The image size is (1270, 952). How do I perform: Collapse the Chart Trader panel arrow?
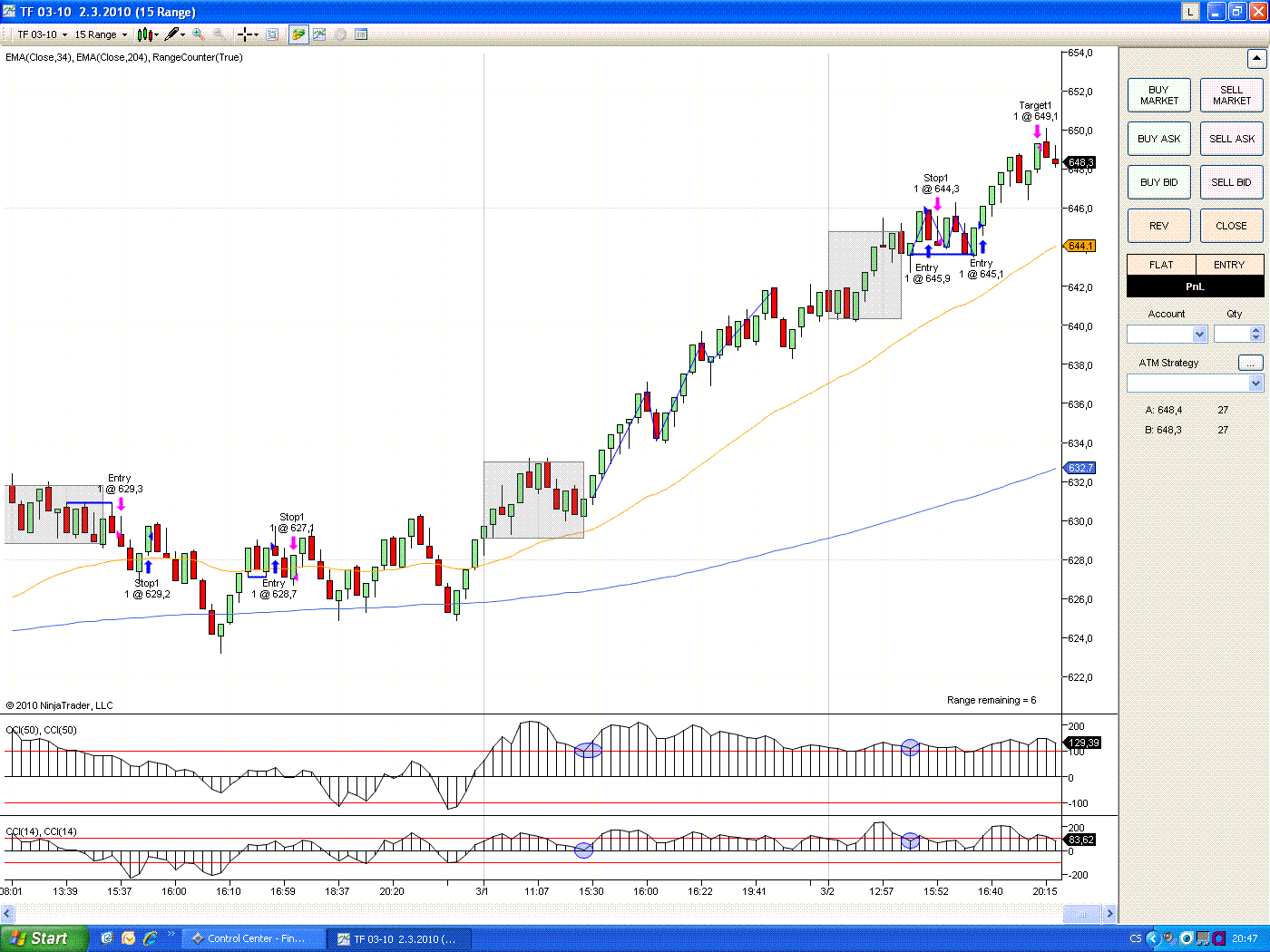(1256, 59)
